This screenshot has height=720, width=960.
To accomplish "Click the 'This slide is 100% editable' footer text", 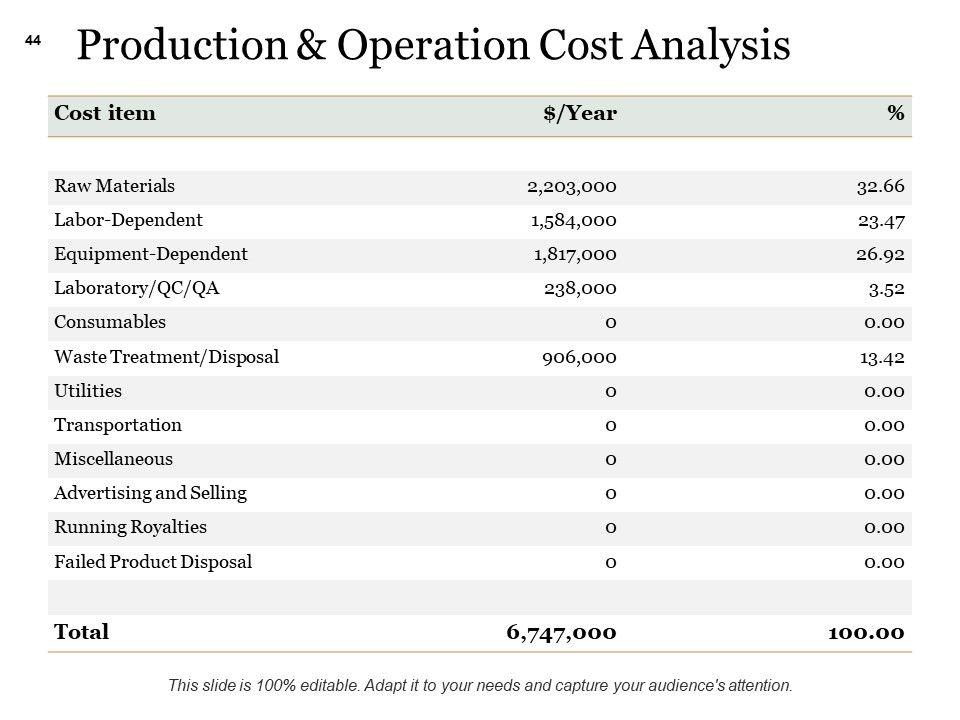I will pos(480,686).
